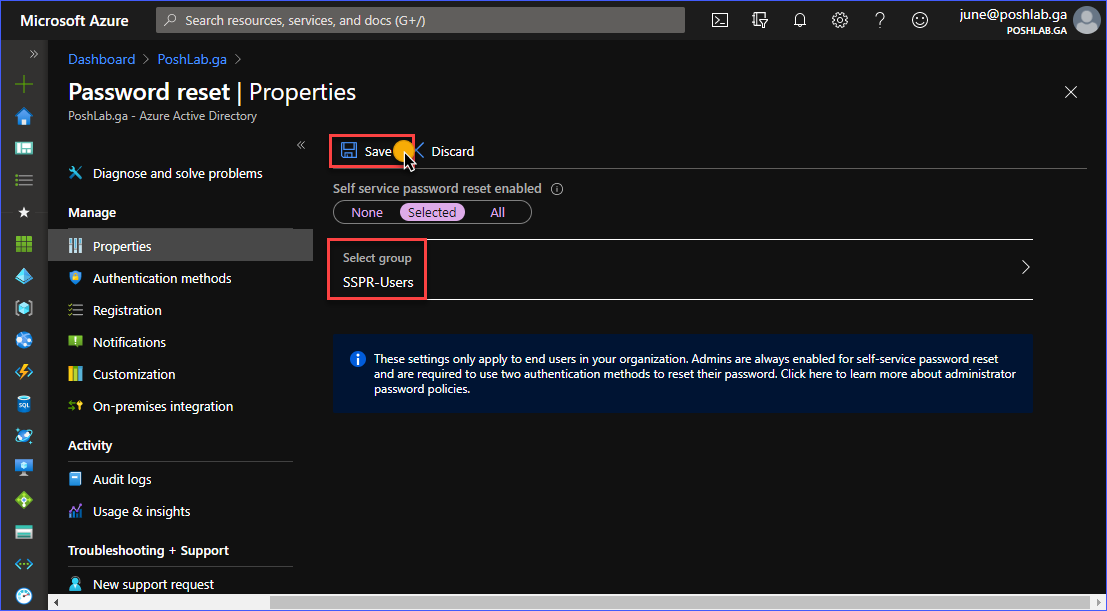Open SQL databases icon
Screen dimensions: 1107x611
pyautogui.click(x=24, y=404)
